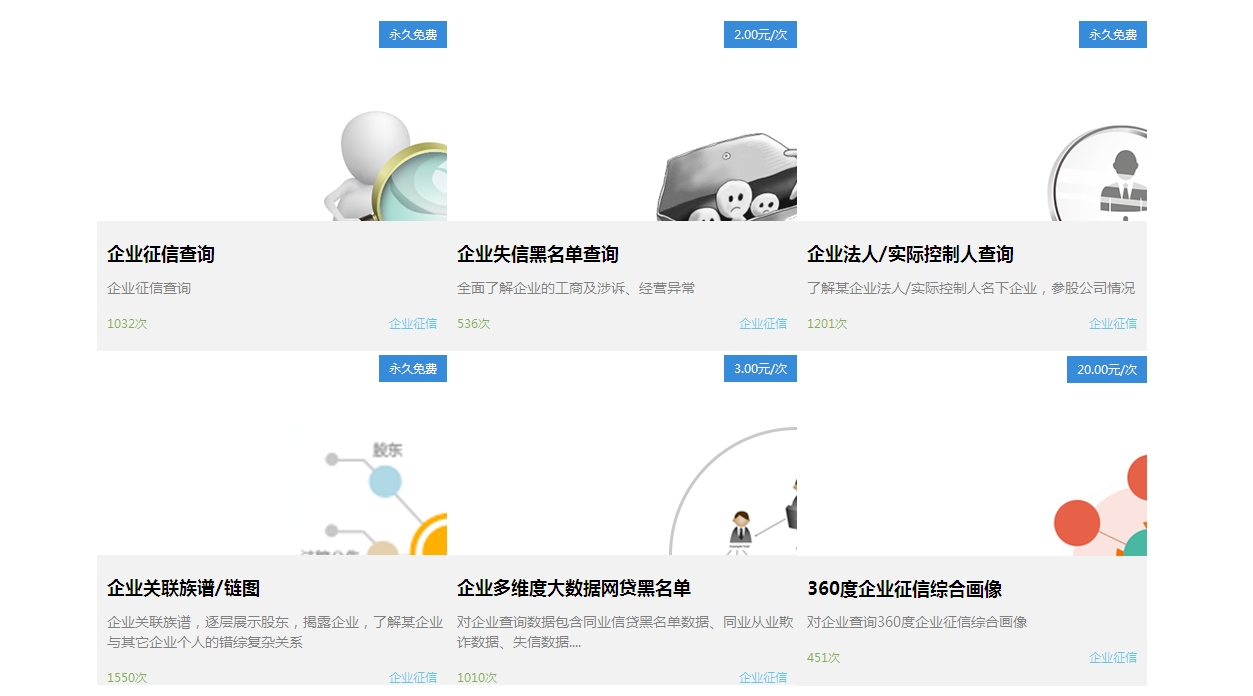Click 企业征信 tag on 360度企业征信综合画像 card
The height and width of the screenshot is (696, 1253).
[1113, 657]
